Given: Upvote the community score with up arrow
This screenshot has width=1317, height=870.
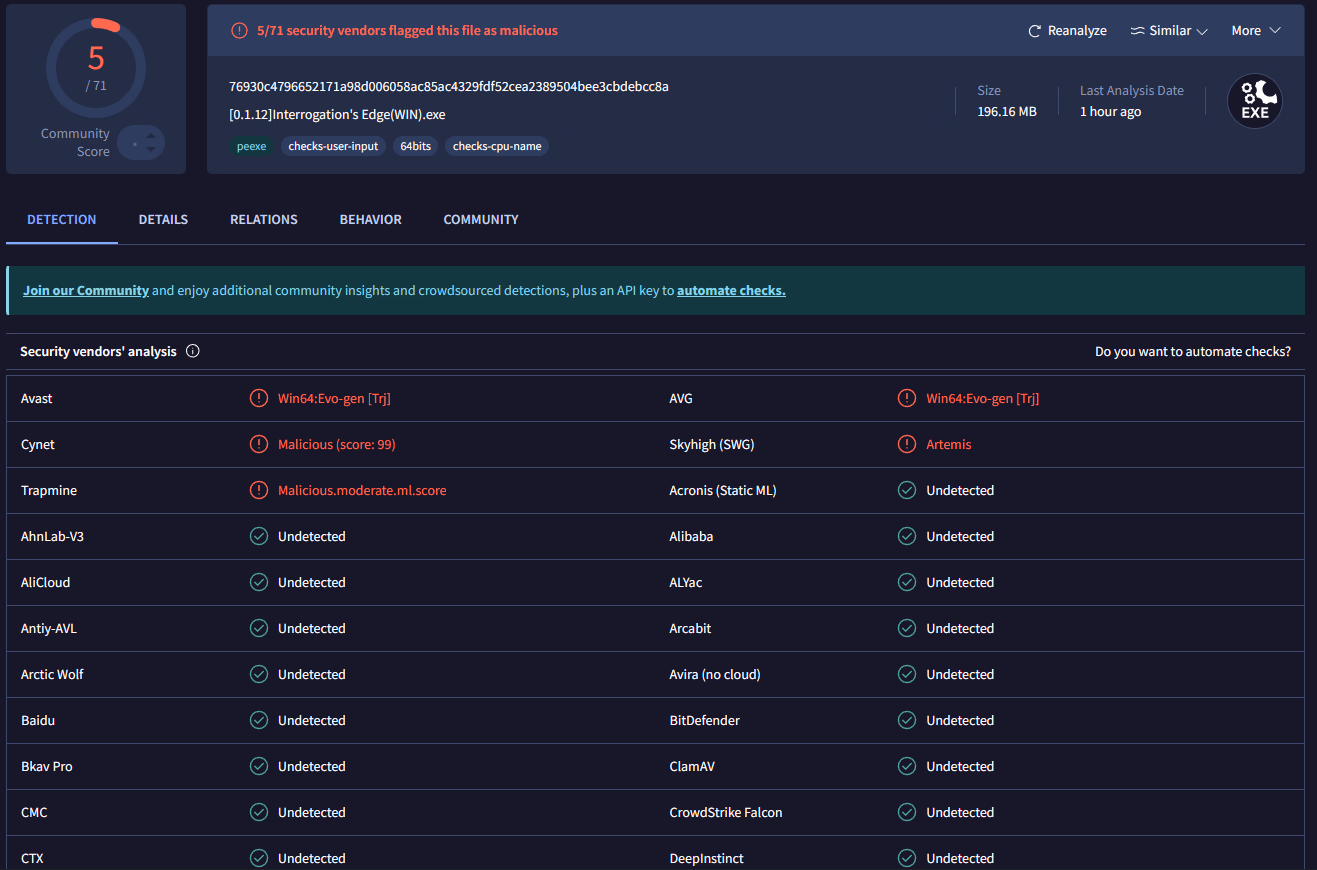Looking at the screenshot, I should (151, 136).
